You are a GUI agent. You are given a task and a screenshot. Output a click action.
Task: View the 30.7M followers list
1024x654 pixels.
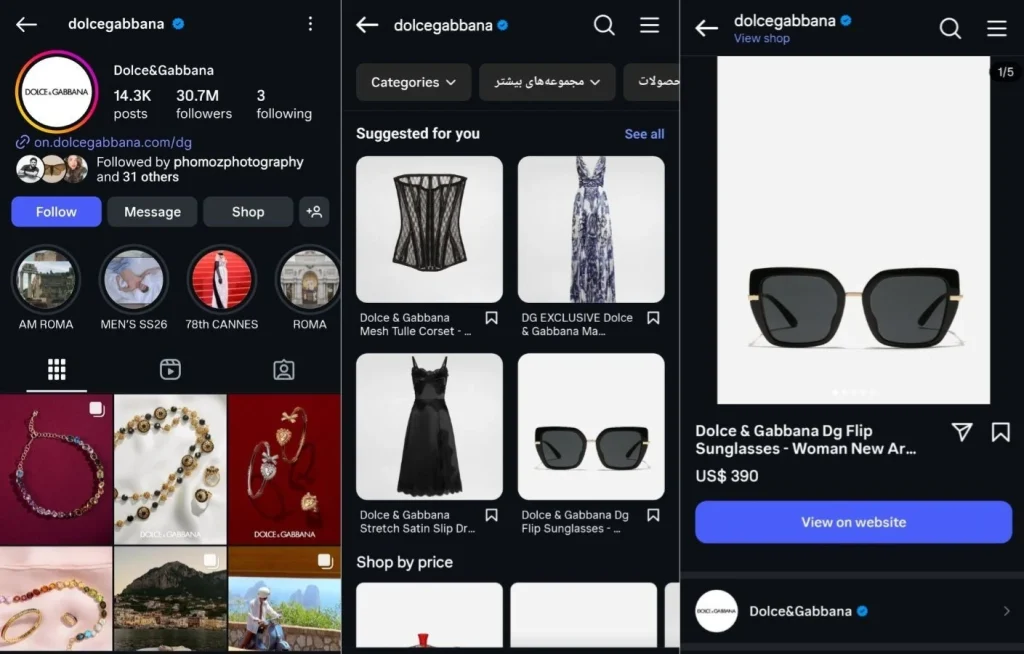tap(204, 105)
